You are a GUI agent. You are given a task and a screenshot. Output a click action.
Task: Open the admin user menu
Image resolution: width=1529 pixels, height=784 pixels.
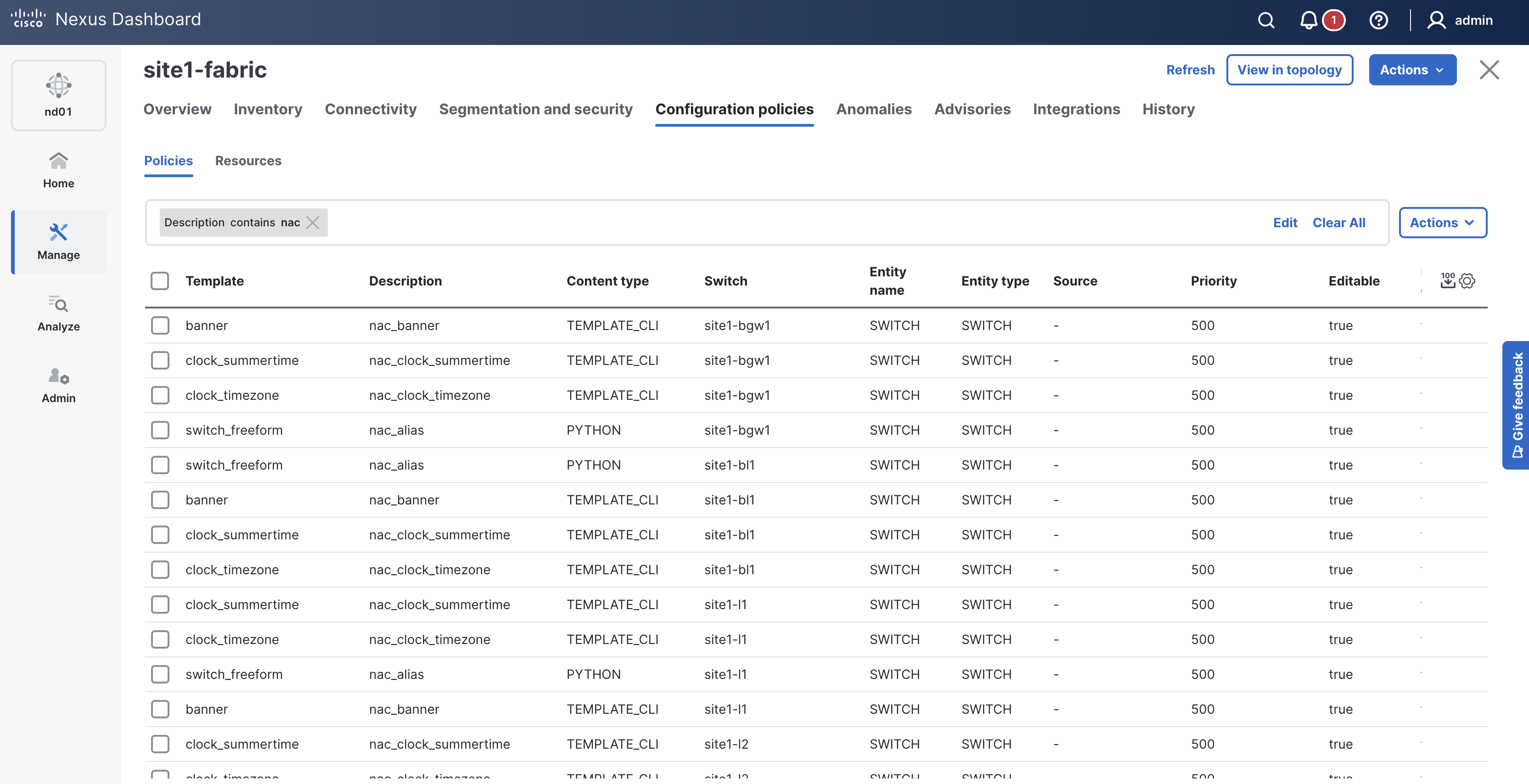click(1460, 20)
